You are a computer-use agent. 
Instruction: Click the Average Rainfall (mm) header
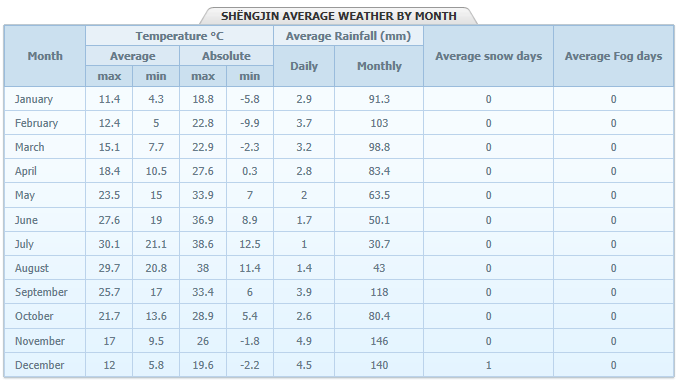click(x=348, y=36)
